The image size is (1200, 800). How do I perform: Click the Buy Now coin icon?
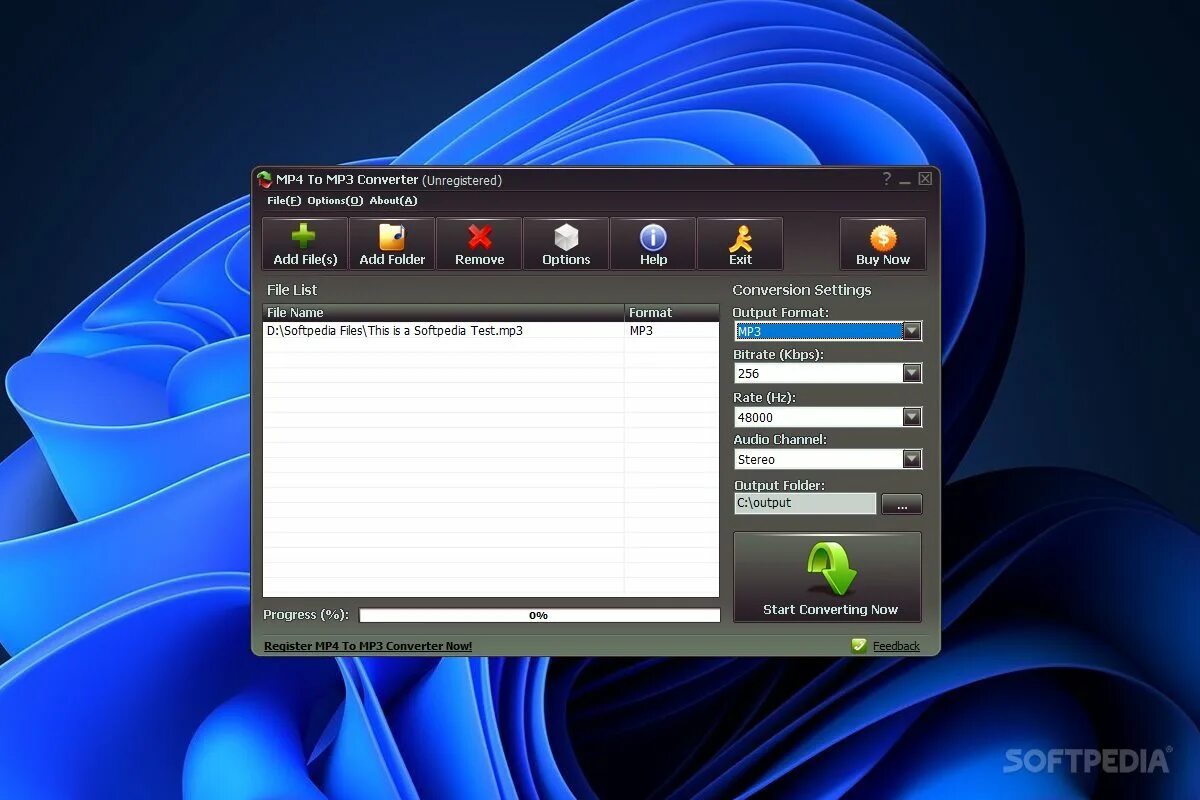[x=883, y=238]
